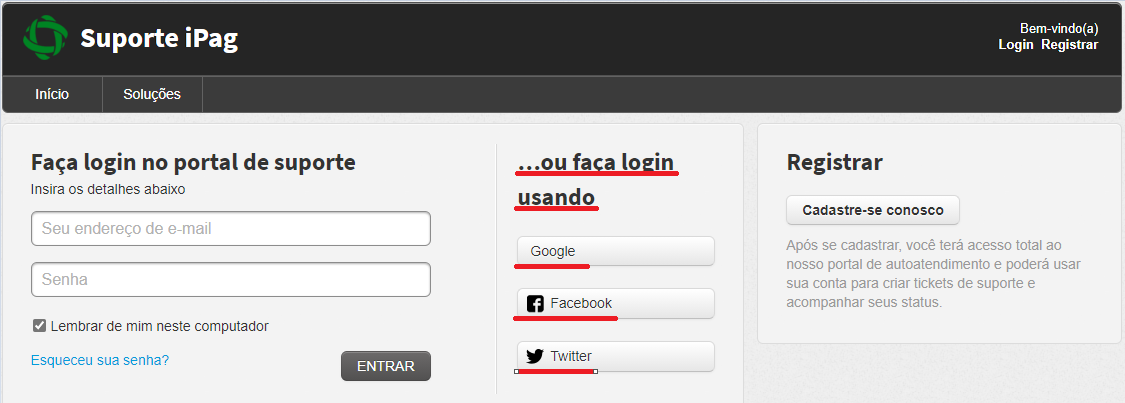Image resolution: width=1125 pixels, height=403 pixels.
Task: Focus the Senha password field
Action: [231, 280]
